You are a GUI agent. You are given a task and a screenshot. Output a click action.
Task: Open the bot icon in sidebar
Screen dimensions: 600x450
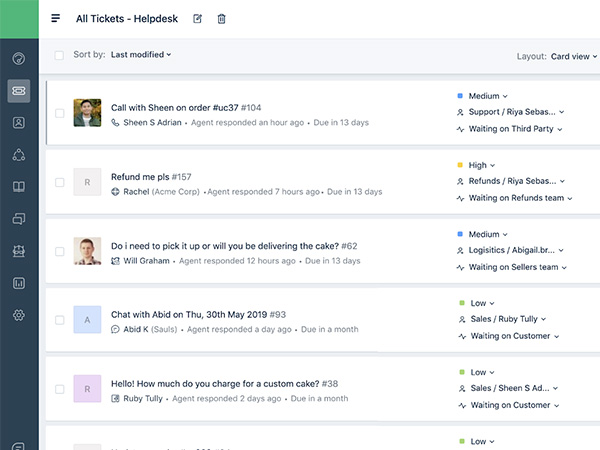point(19,251)
